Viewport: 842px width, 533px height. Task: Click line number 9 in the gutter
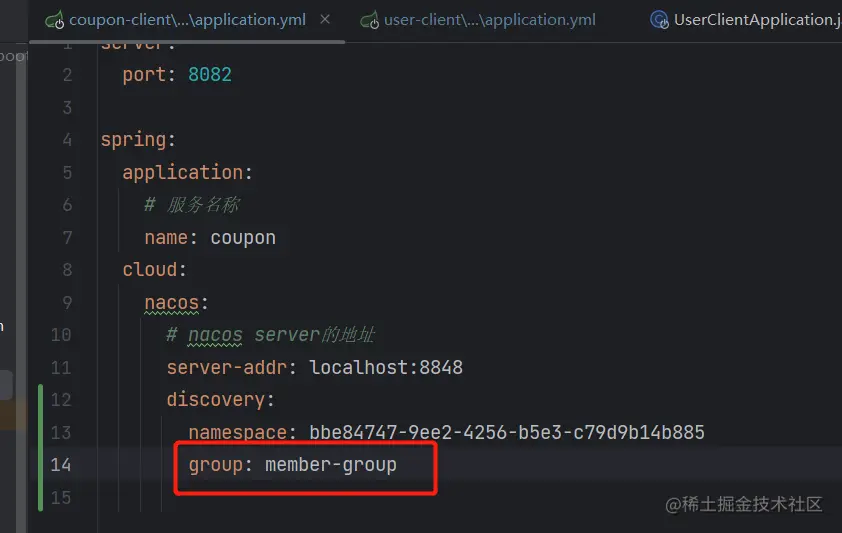click(x=67, y=303)
